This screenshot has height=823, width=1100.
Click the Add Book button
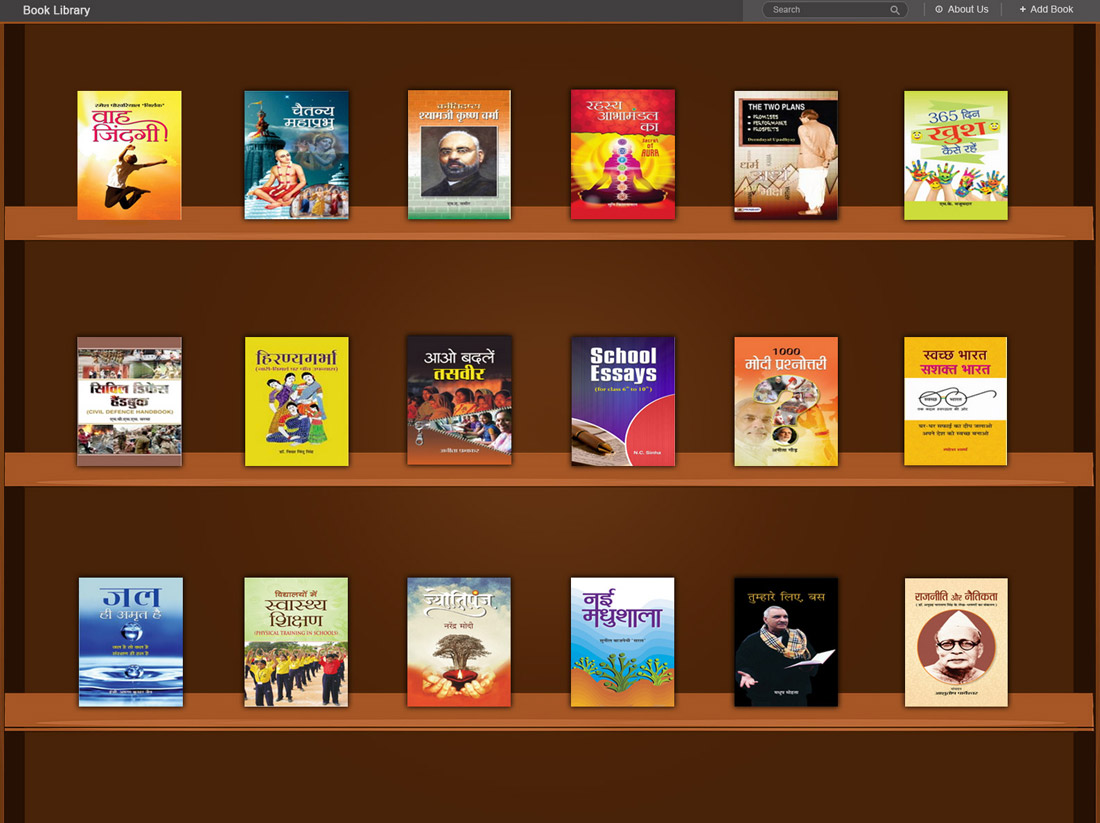pos(1046,10)
